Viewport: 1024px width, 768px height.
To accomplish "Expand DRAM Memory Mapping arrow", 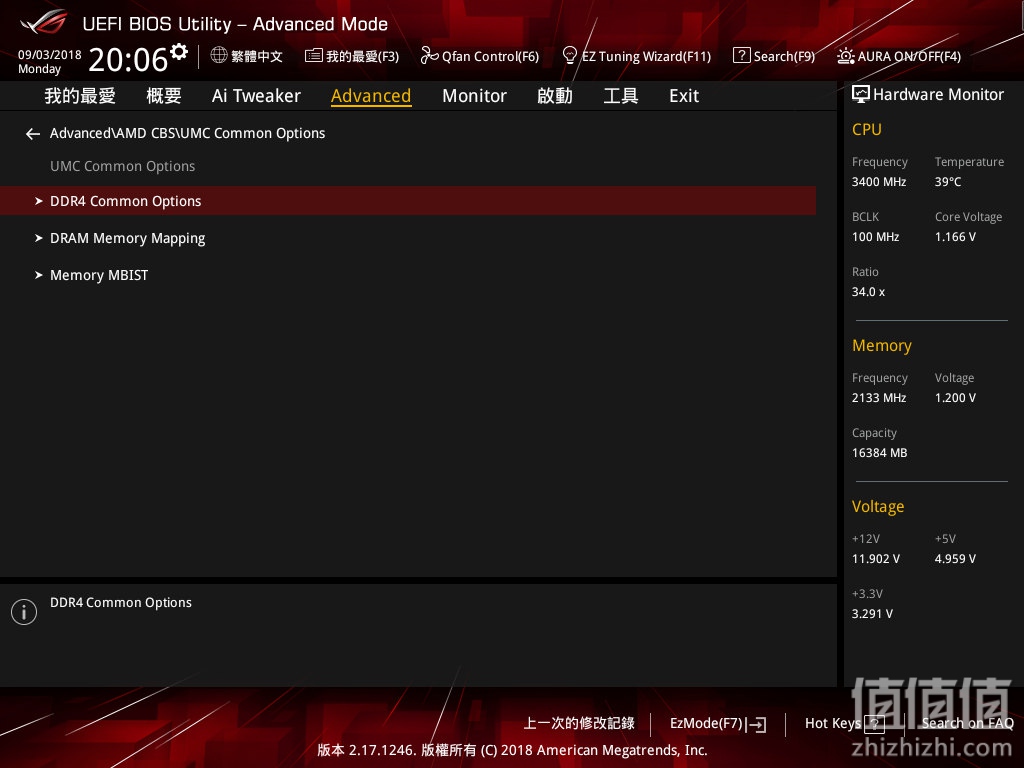I will tap(39, 238).
